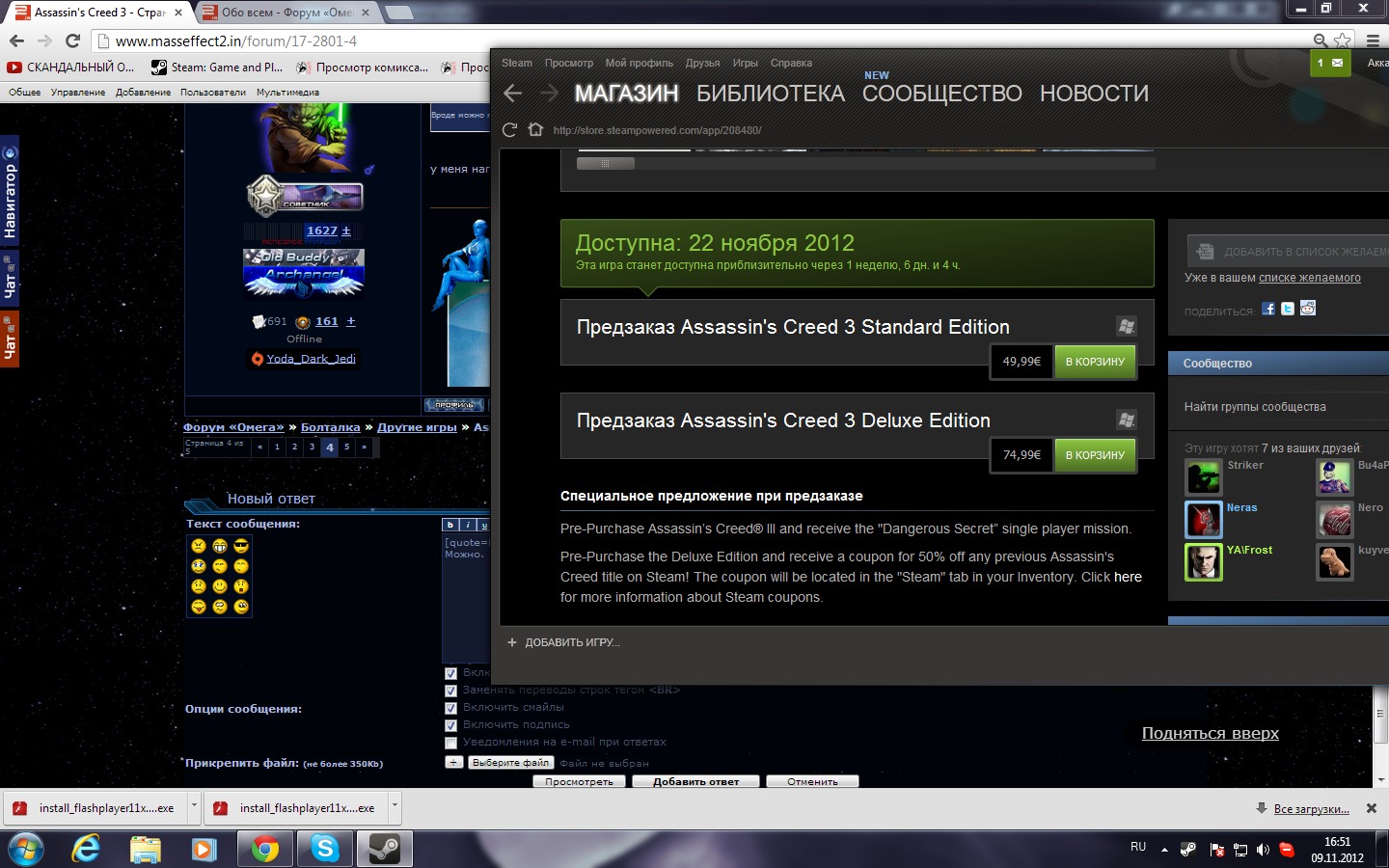Add Deluxe Edition to cart
The height and width of the screenshot is (868, 1389).
click(x=1095, y=455)
